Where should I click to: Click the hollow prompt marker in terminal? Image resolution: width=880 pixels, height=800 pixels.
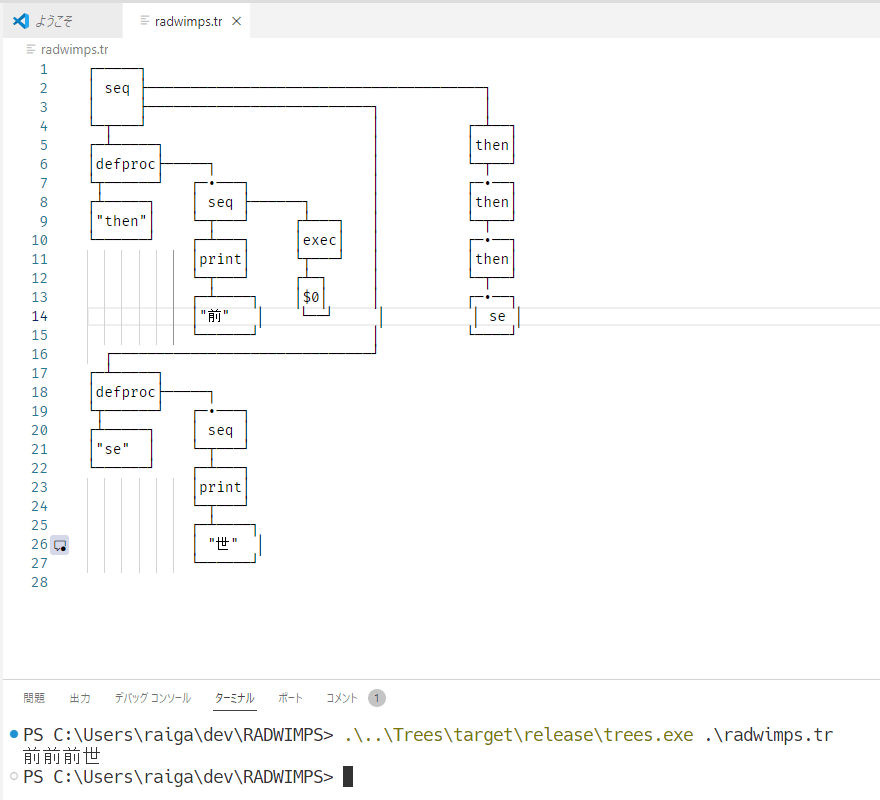(14, 776)
